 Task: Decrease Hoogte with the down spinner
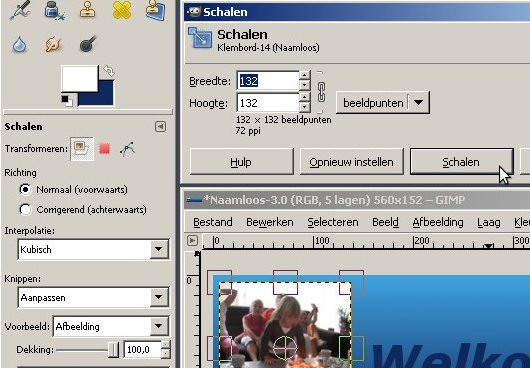tap(305, 107)
